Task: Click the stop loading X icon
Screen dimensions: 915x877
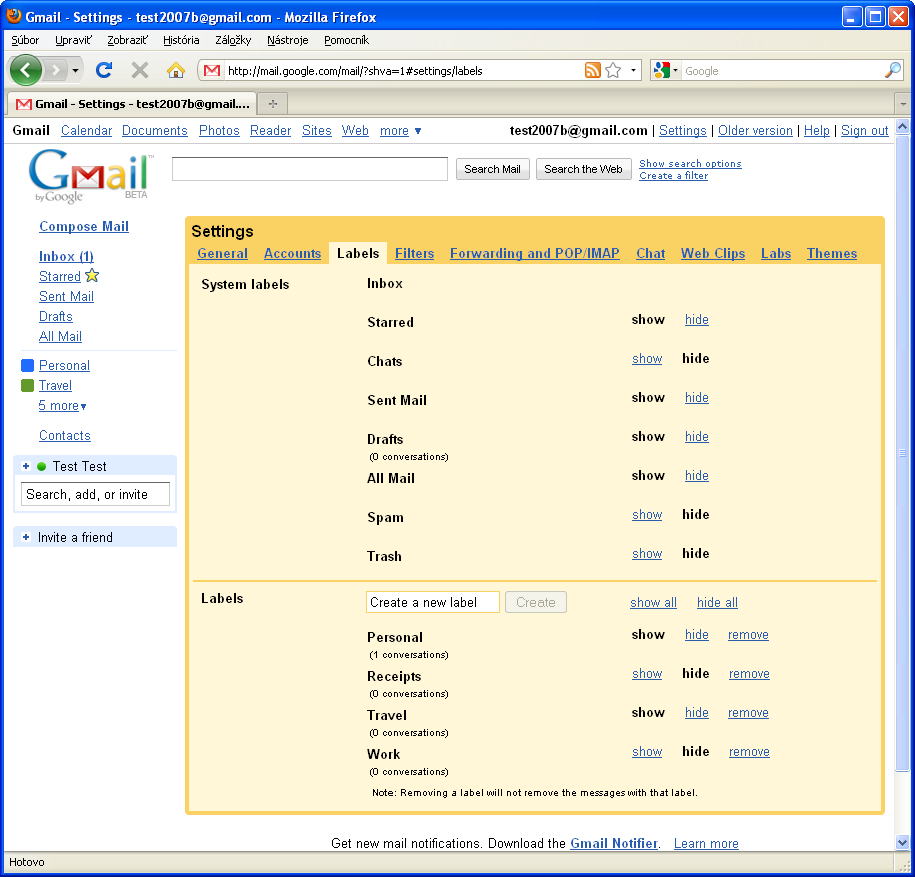Action: [139, 71]
